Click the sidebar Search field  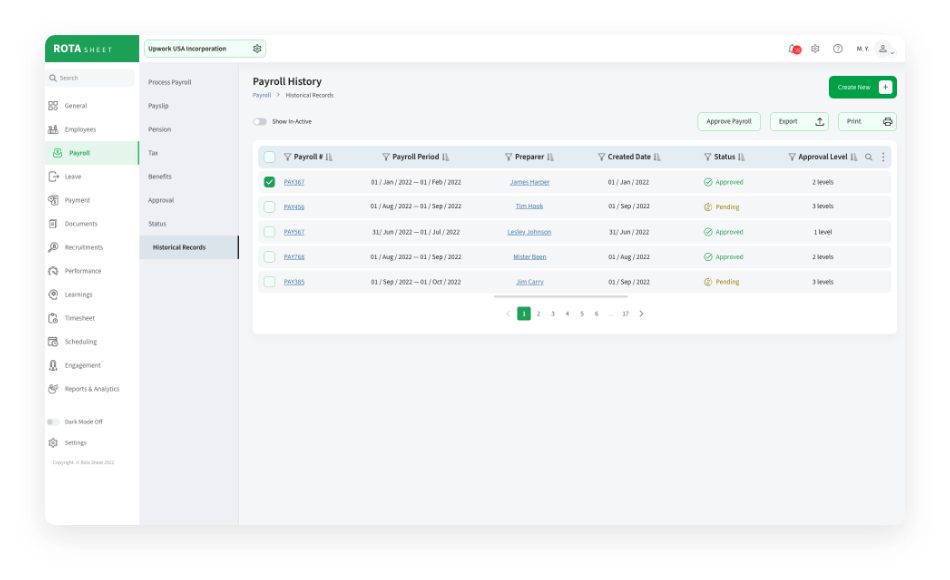pos(90,78)
